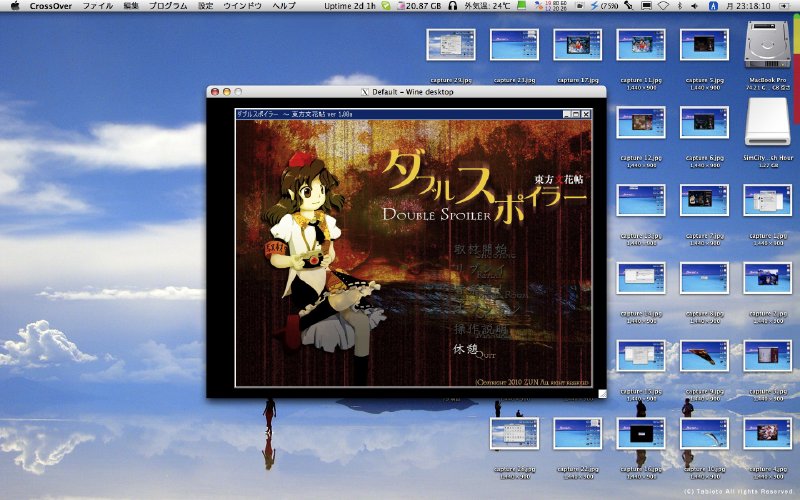Click the Uptime 2d 1h status item

(x=350, y=6)
